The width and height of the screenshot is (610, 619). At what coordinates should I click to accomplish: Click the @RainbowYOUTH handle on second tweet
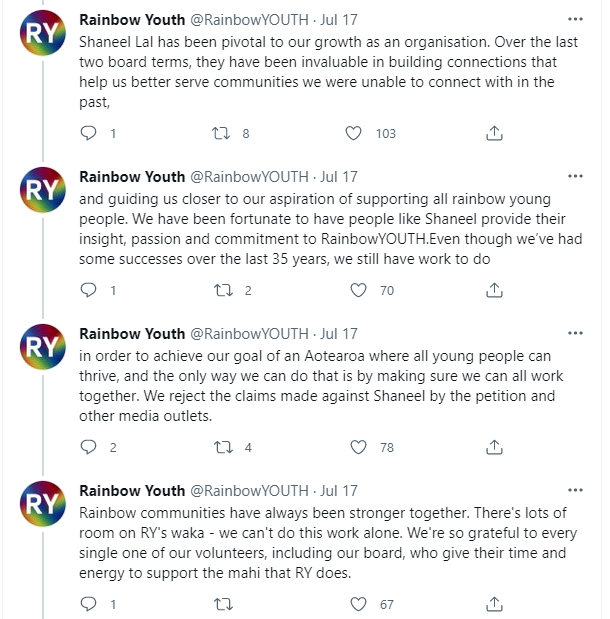click(x=249, y=176)
